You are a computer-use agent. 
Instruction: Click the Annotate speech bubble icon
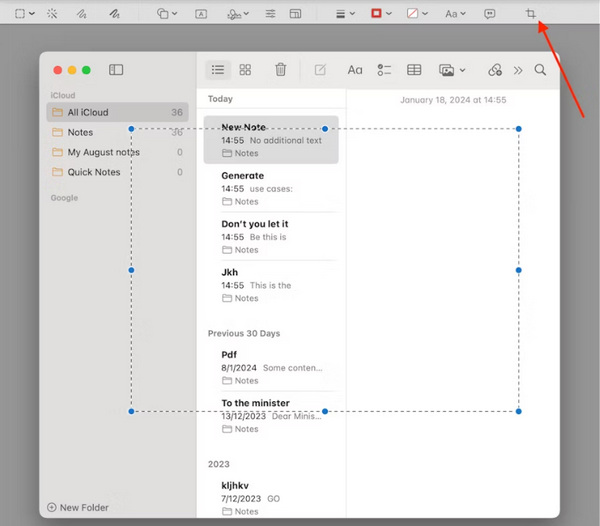pos(489,14)
